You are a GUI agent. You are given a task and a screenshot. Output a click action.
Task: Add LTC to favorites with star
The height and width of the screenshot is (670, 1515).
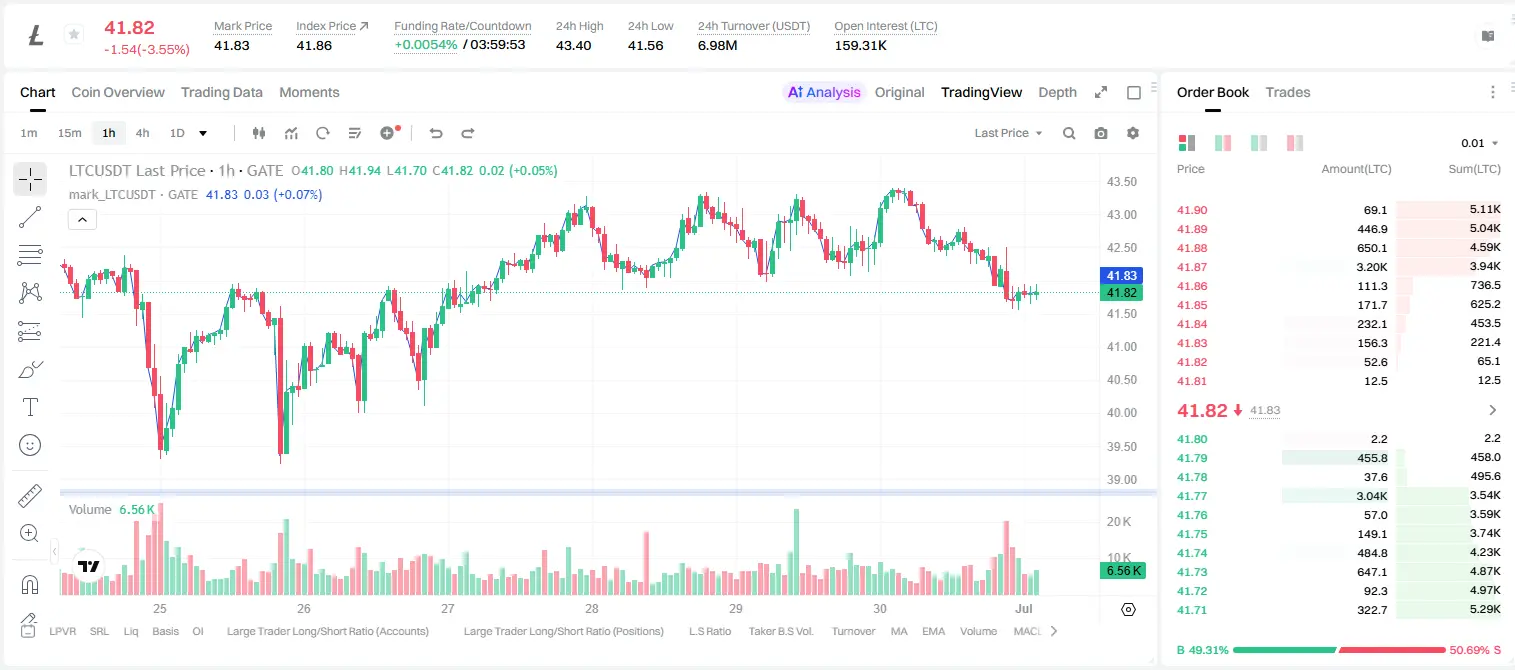point(73,35)
